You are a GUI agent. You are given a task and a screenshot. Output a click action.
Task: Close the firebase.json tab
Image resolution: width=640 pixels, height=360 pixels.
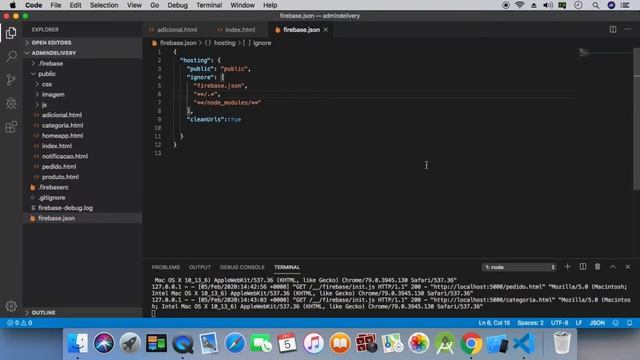326,30
